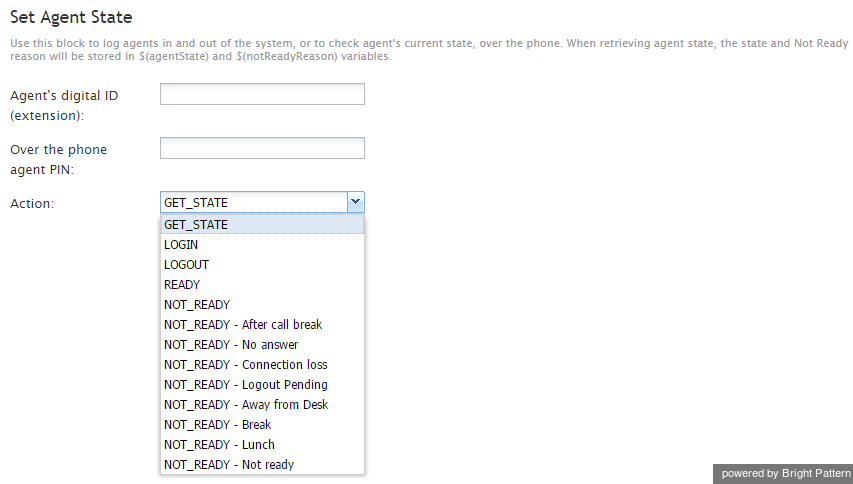Choose LOGIN option in the list

(x=262, y=245)
